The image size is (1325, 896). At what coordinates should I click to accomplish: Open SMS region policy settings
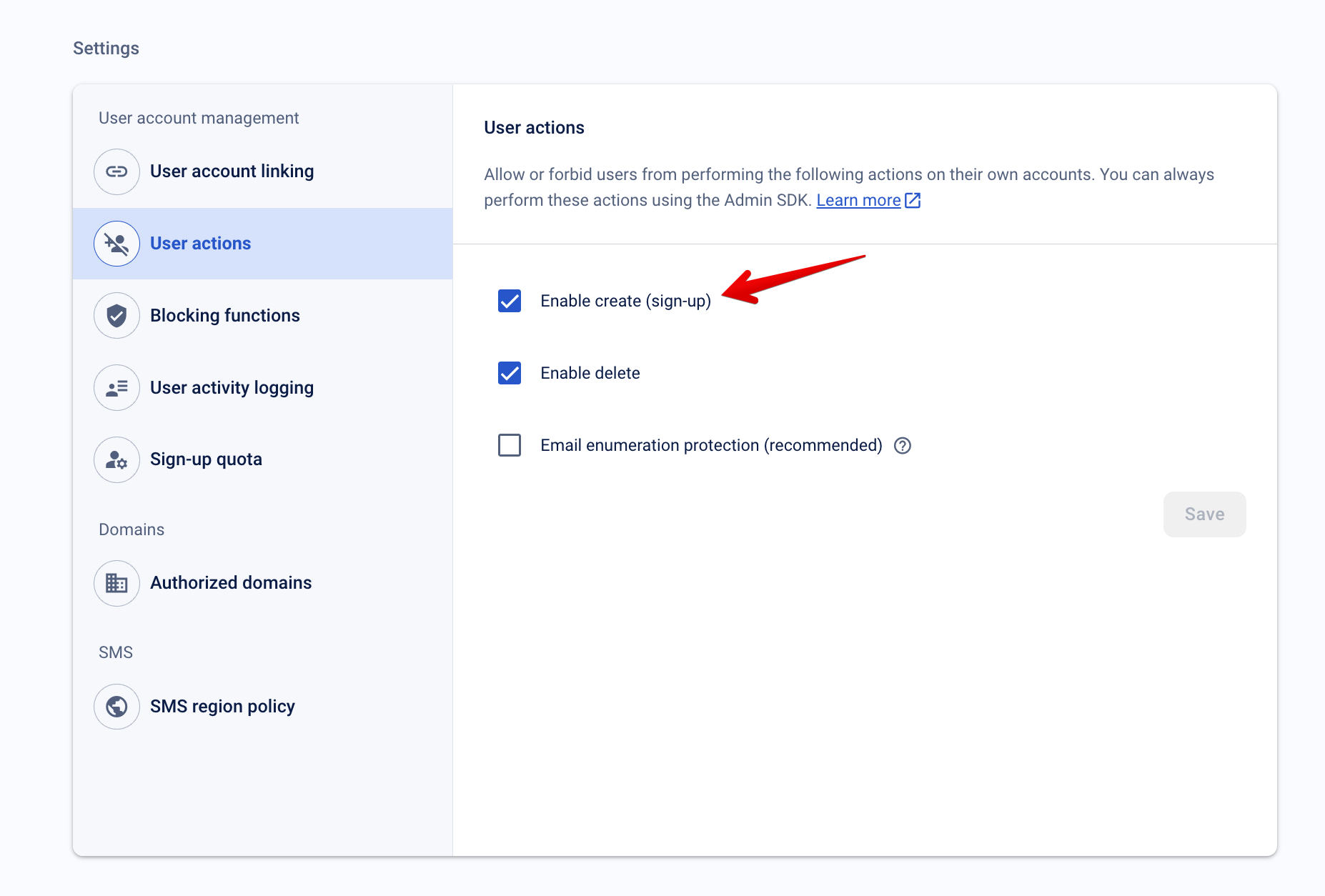pos(222,706)
